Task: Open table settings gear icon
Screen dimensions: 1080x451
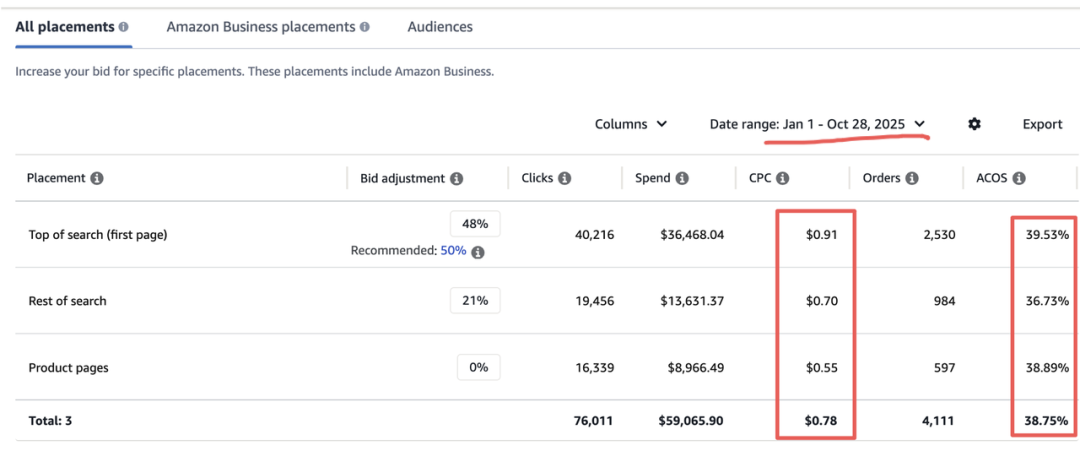Action: [974, 124]
